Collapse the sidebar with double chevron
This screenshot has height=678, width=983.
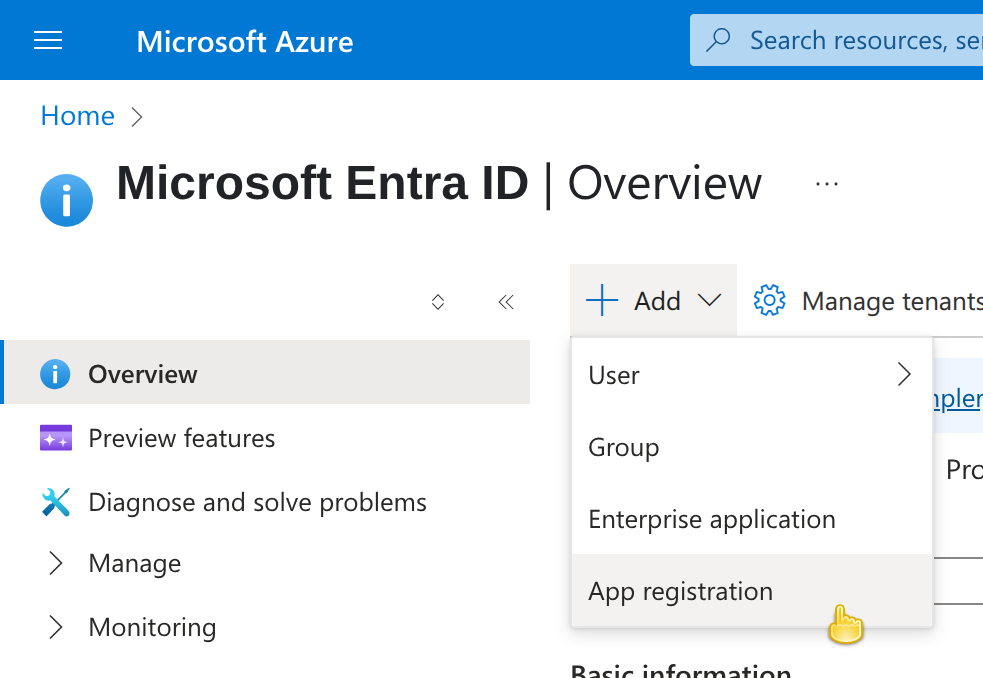pyautogui.click(x=506, y=302)
